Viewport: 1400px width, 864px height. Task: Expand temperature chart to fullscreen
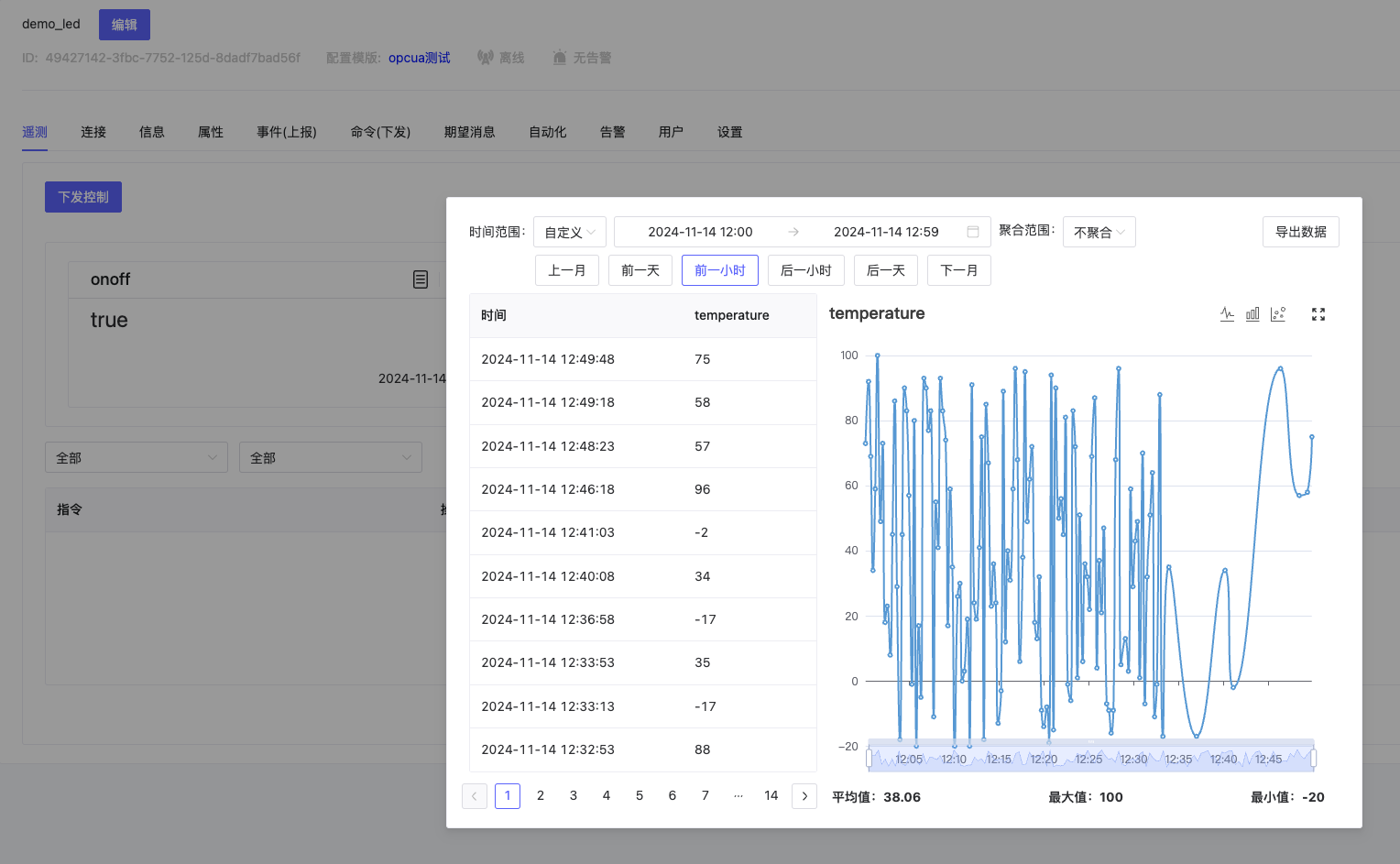(1318, 314)
